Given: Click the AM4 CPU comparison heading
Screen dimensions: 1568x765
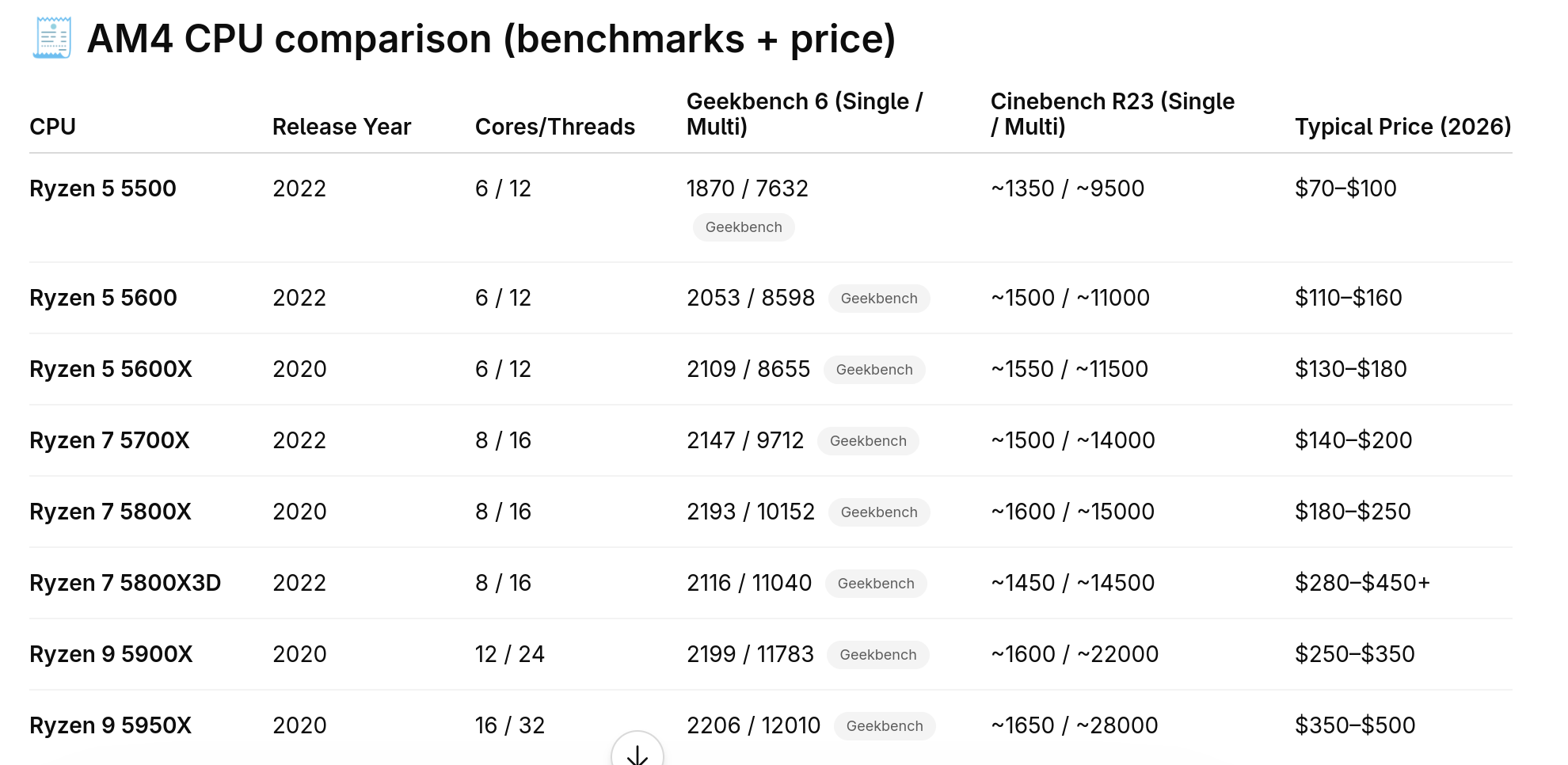Looking at the screenshot, I should tap(491, 39).
